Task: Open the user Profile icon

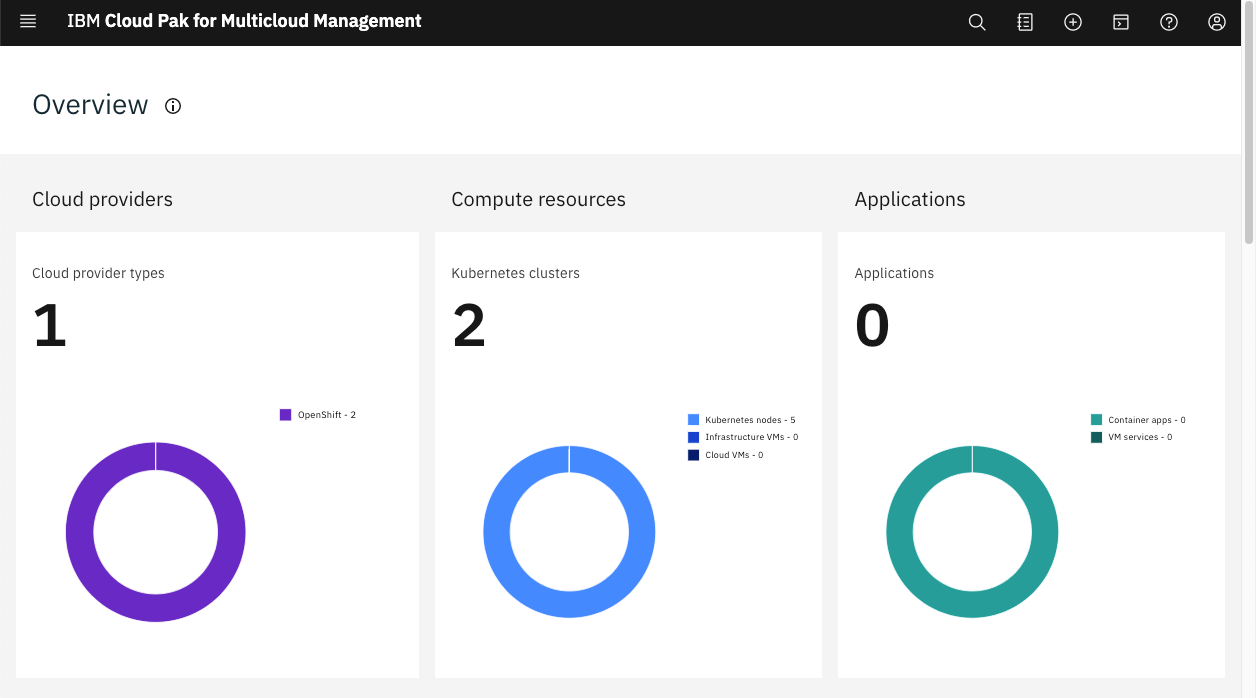Action: point(1216,21)
